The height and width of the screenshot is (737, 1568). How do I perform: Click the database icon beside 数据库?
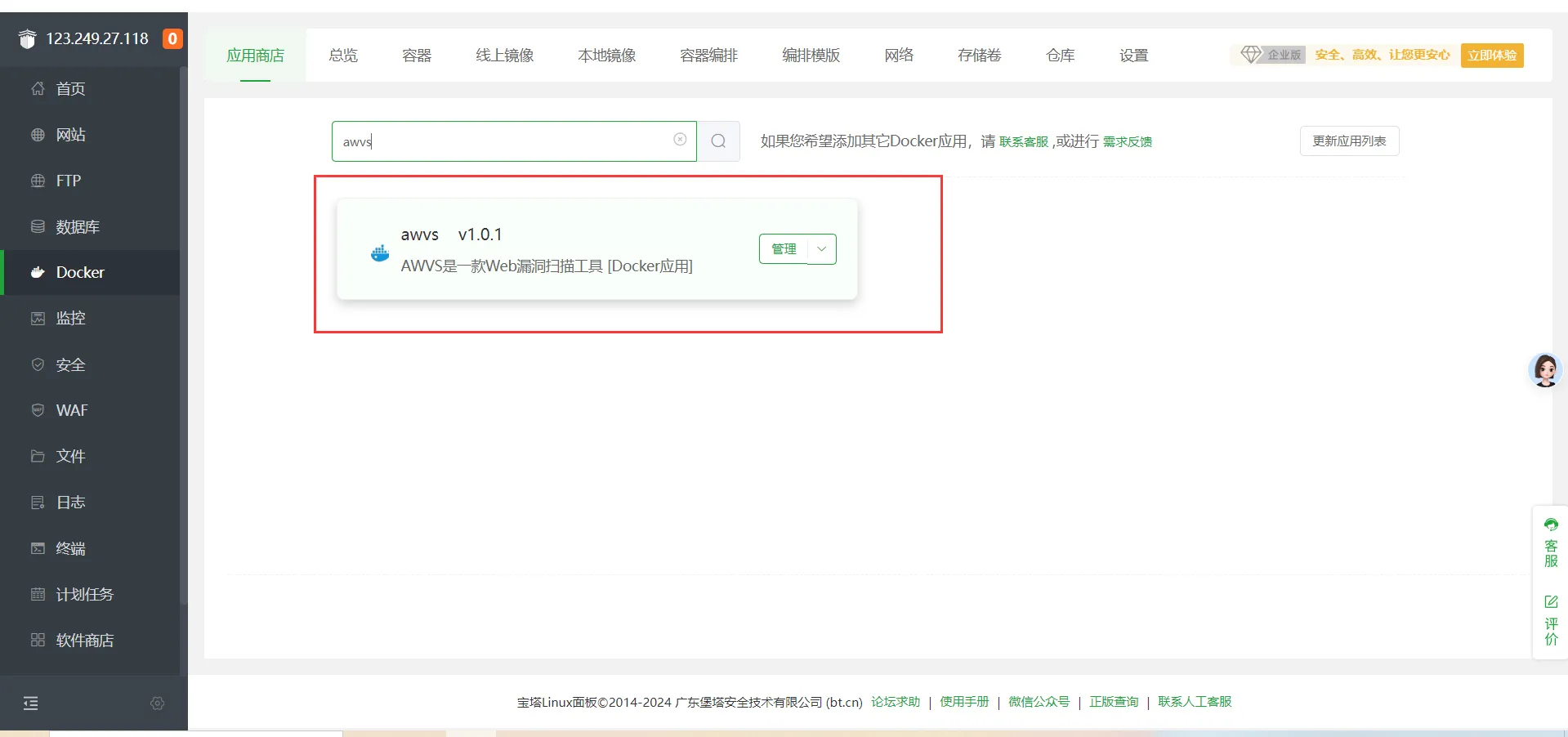(x=38, y=226)
